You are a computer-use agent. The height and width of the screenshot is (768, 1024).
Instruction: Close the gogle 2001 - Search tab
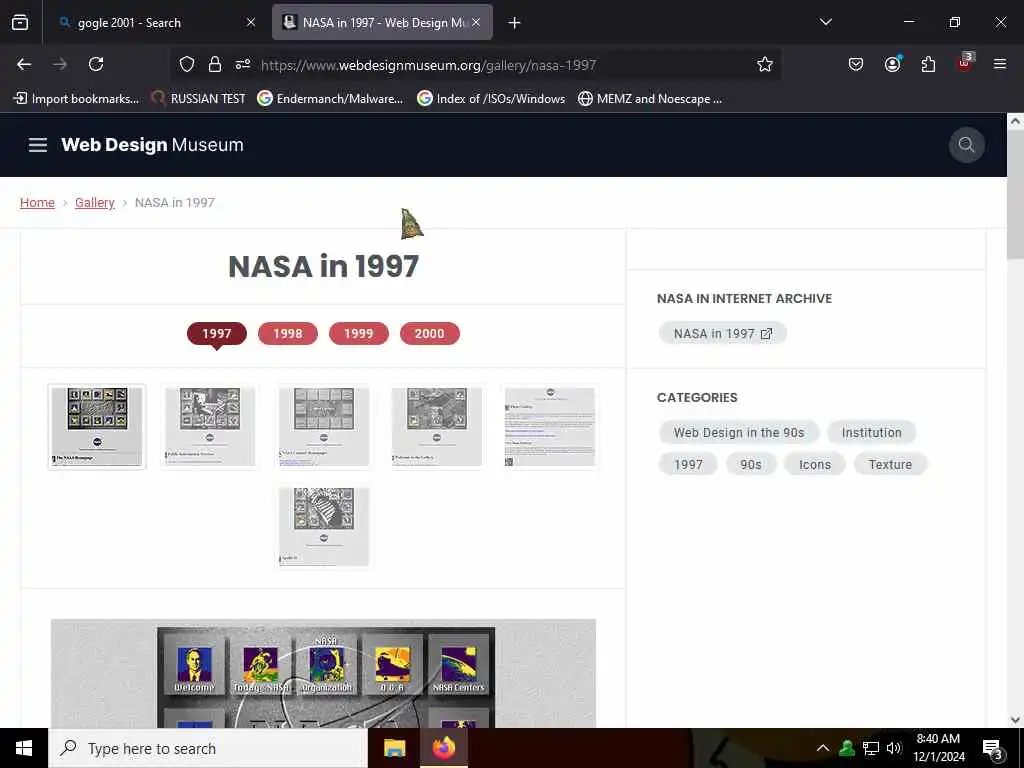[251, 22]
